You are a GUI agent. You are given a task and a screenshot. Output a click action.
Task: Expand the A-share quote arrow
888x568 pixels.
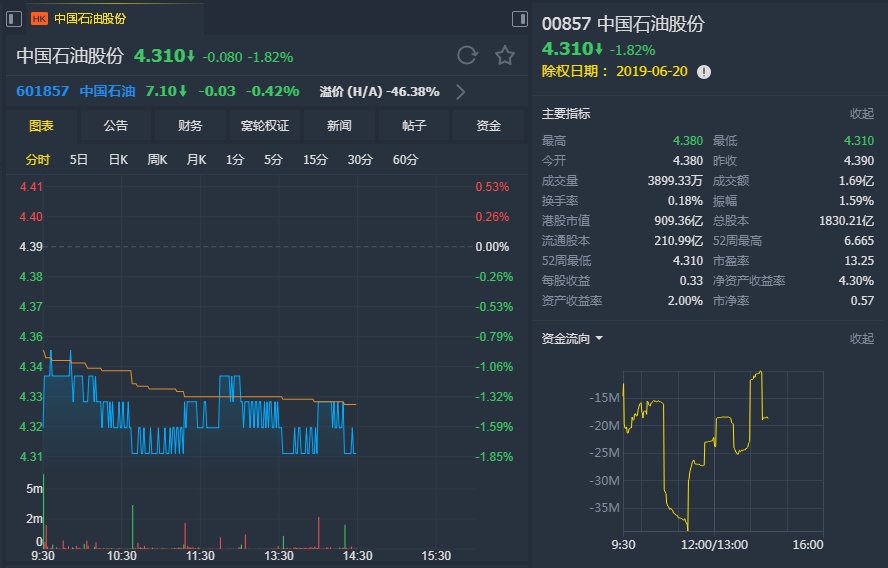(x=460, y=92)
